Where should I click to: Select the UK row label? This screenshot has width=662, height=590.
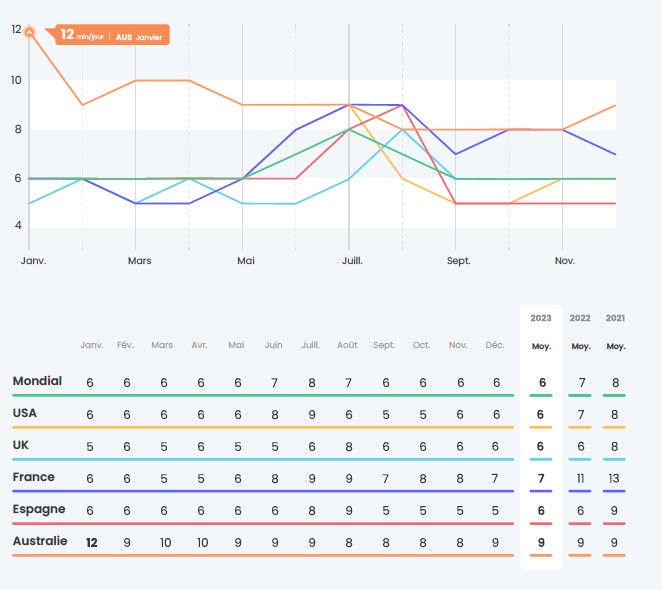21,445
